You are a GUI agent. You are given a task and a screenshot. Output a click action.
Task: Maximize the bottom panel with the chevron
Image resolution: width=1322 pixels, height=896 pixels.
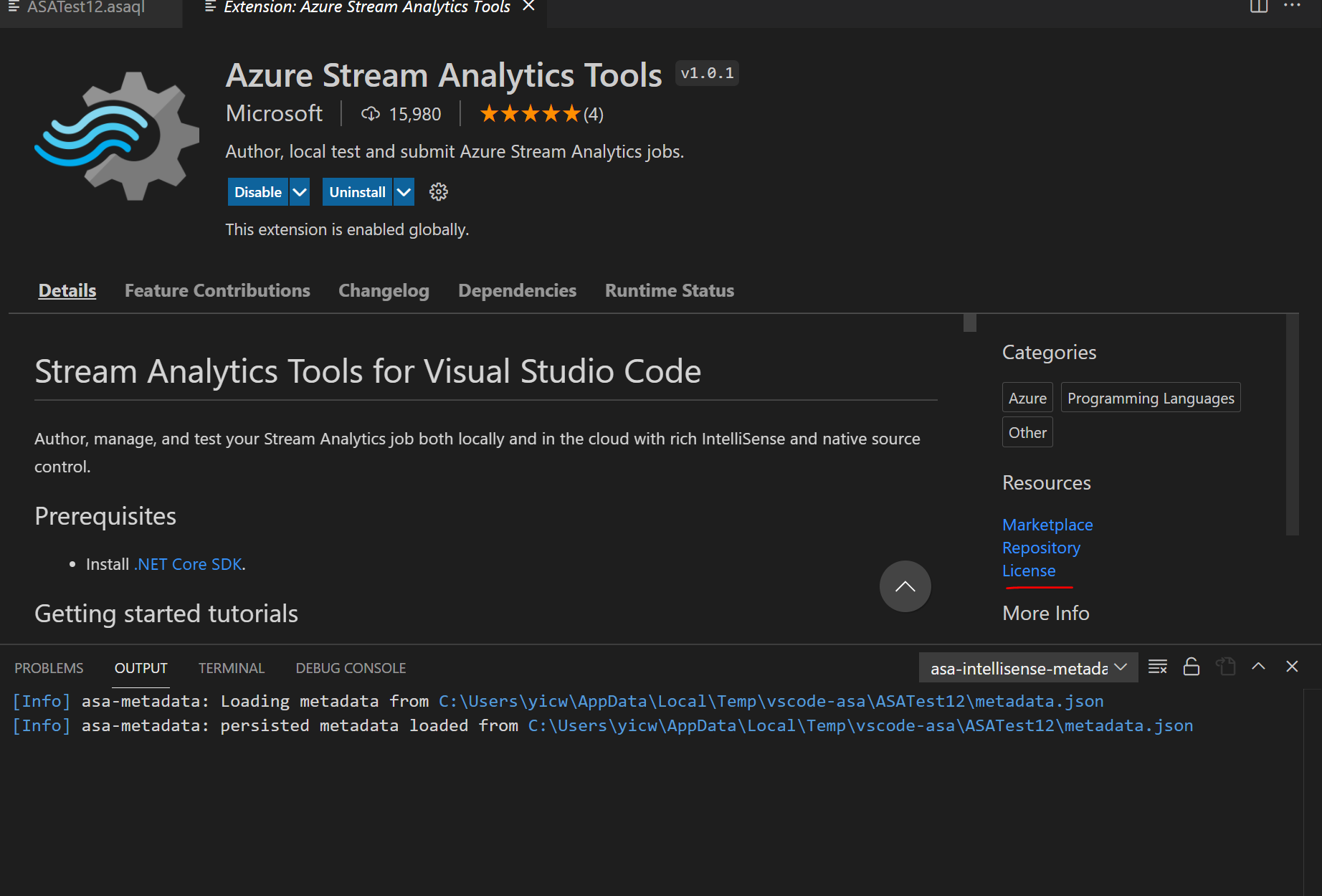click(1258, 667)
